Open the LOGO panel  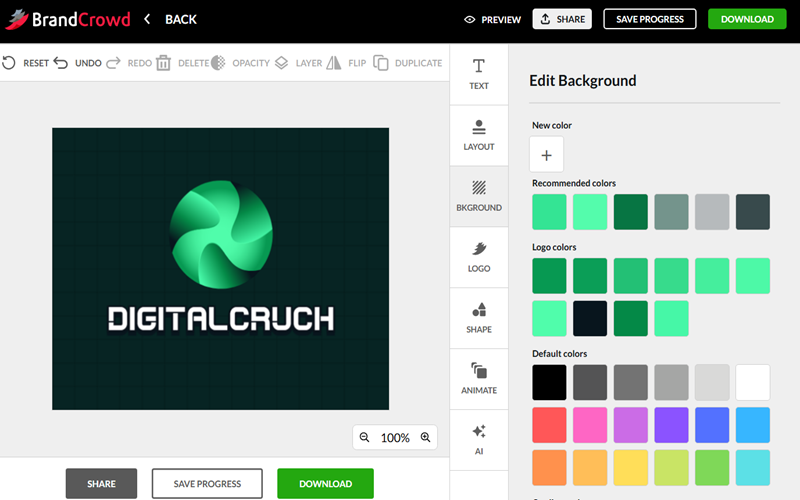(479, 257)
